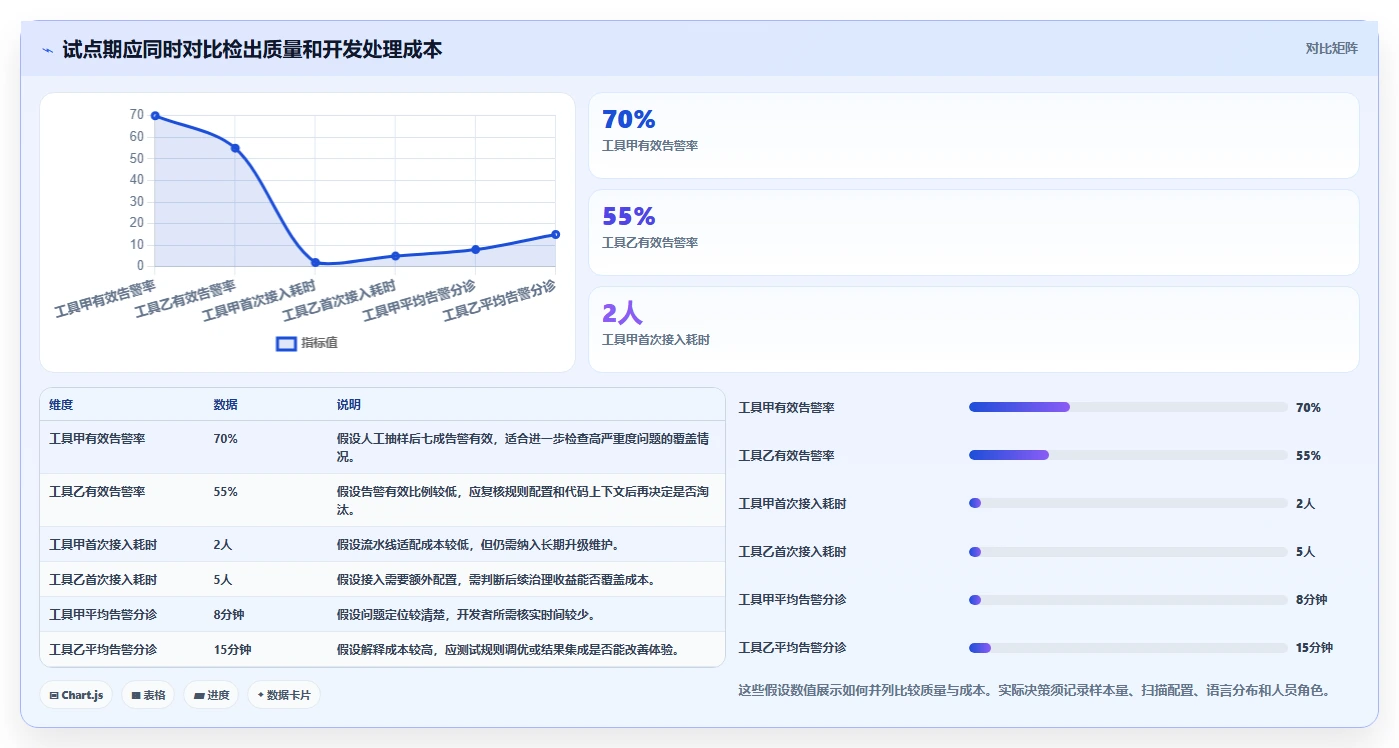Click the 工具乙平均告警分诊 progress bar

tap(1128, 647)
